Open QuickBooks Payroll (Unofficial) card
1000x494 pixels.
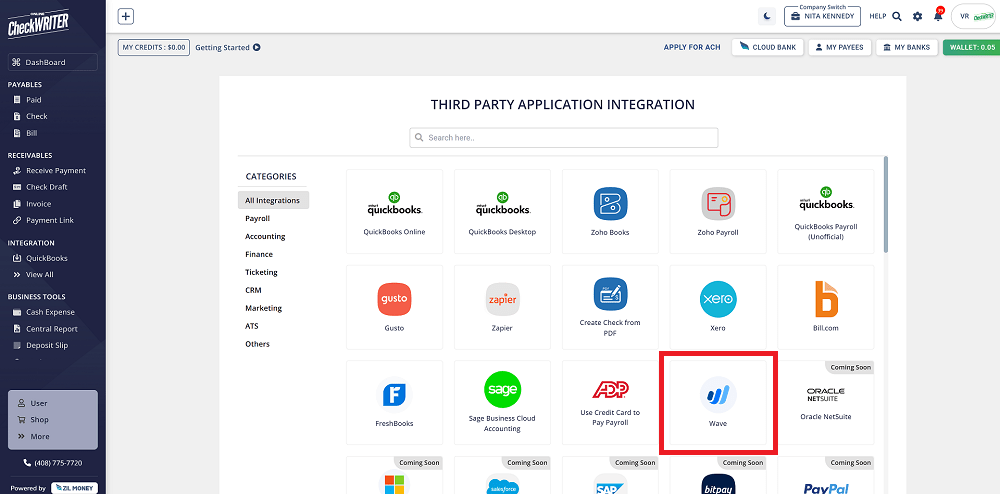click(x=826, y=211)
